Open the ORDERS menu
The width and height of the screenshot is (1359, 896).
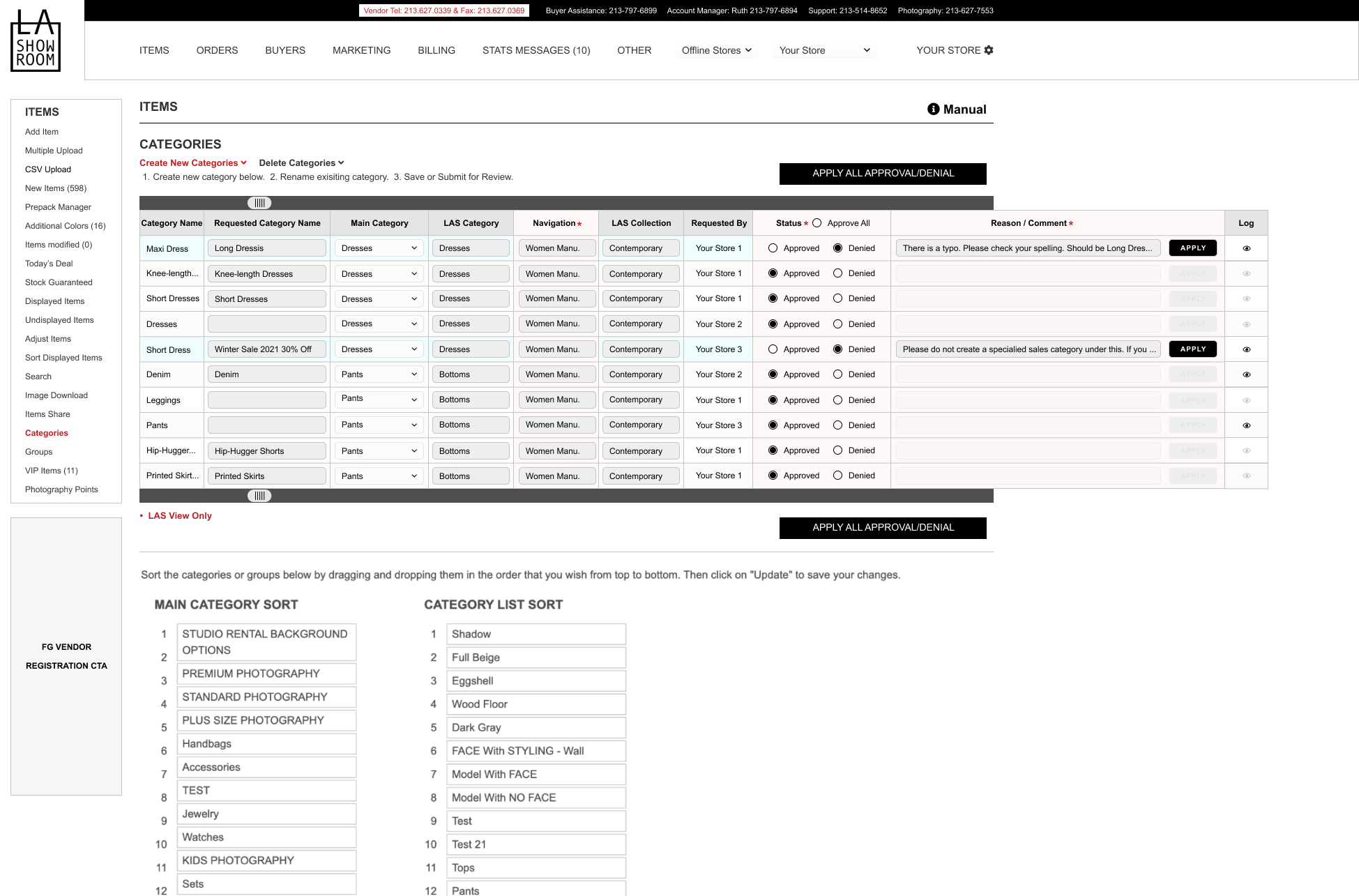217,50
